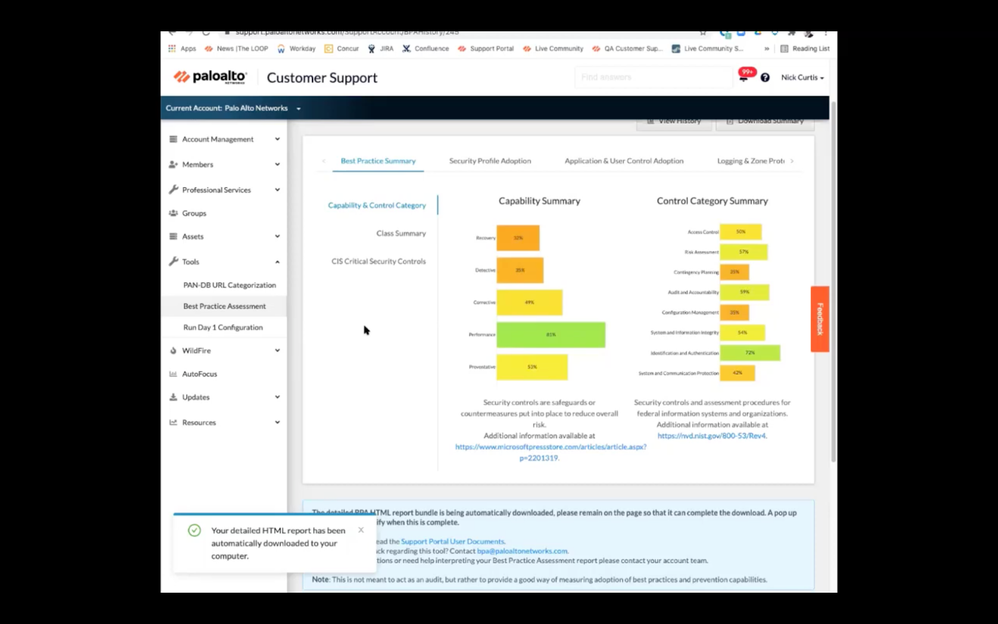Click the Assets list icon
Viewport: 998px width, 624px height.
(x=173, y=236)
